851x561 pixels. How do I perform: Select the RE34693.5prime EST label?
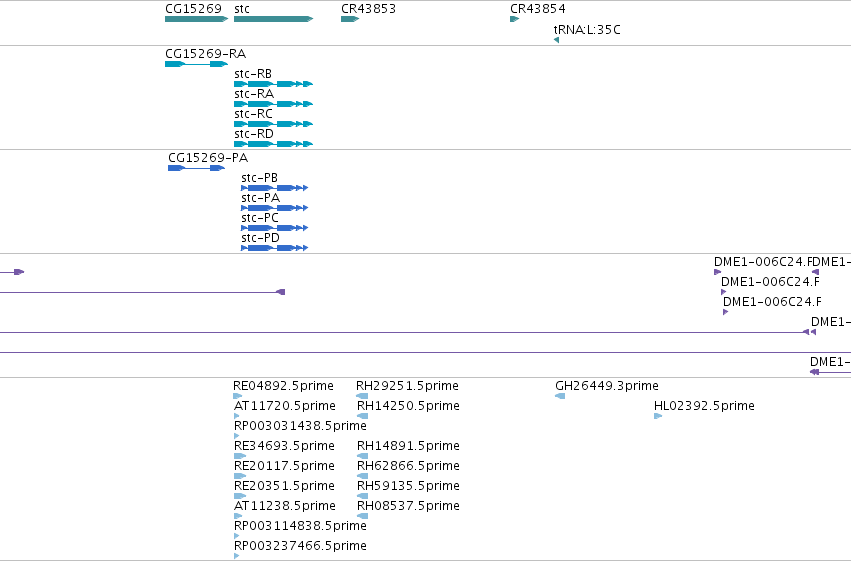coord(284,446)
